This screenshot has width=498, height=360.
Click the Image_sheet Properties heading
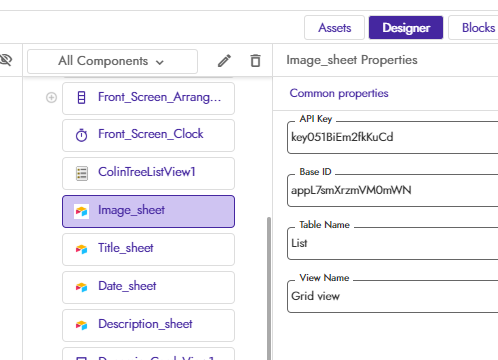click(352, 60)
